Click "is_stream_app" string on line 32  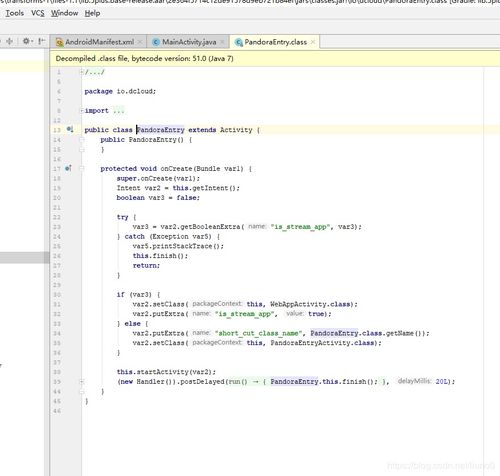245,314
